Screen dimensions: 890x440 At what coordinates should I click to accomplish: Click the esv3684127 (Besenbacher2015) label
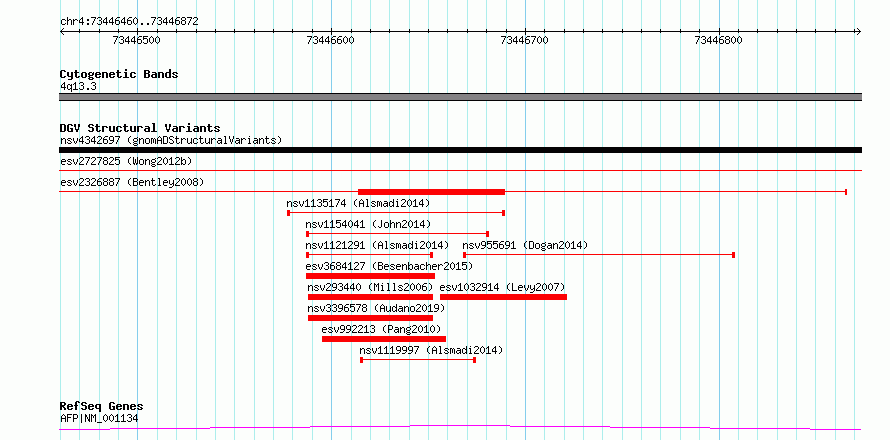389,266
